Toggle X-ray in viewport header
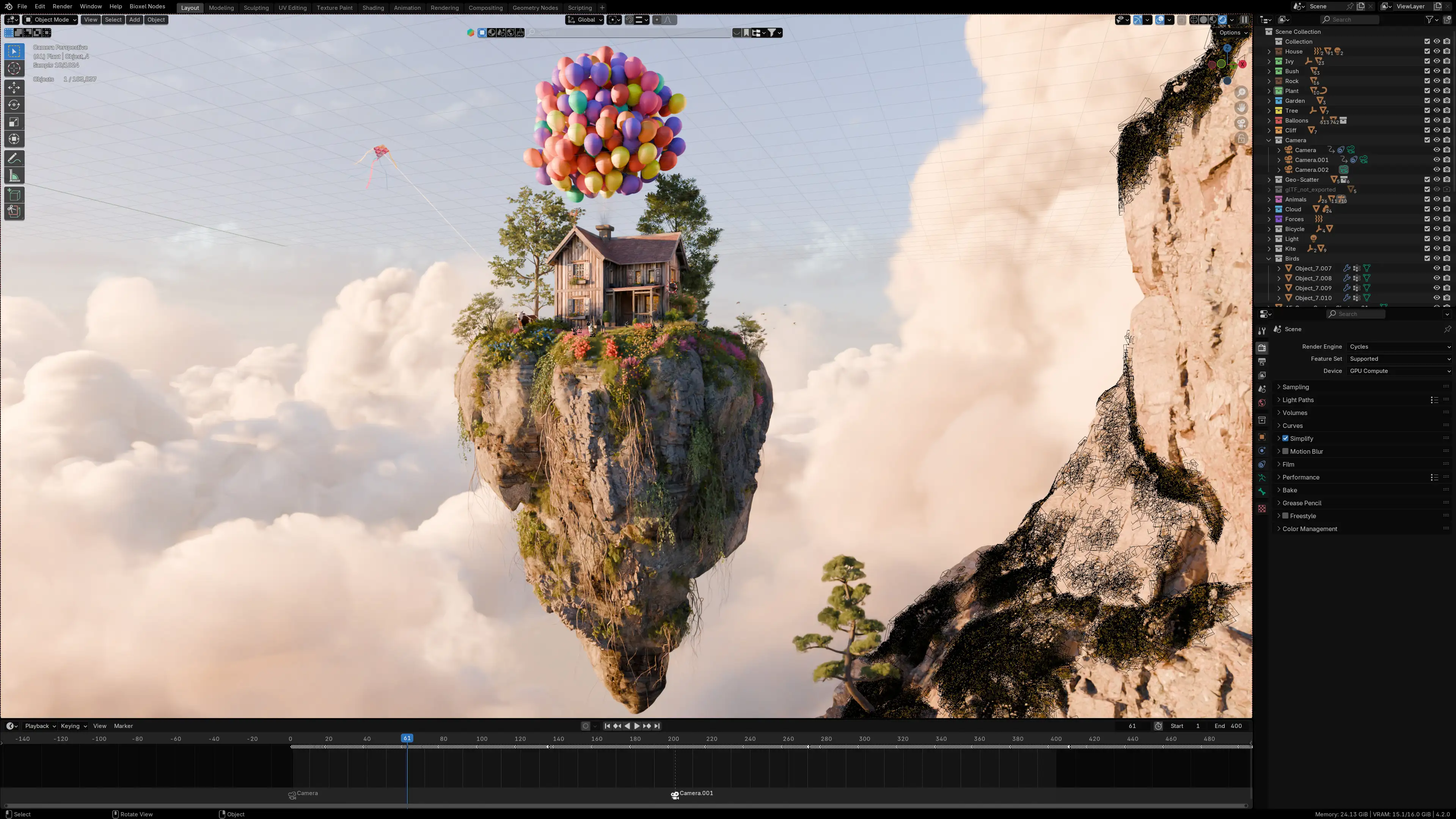 point(1181,20)
